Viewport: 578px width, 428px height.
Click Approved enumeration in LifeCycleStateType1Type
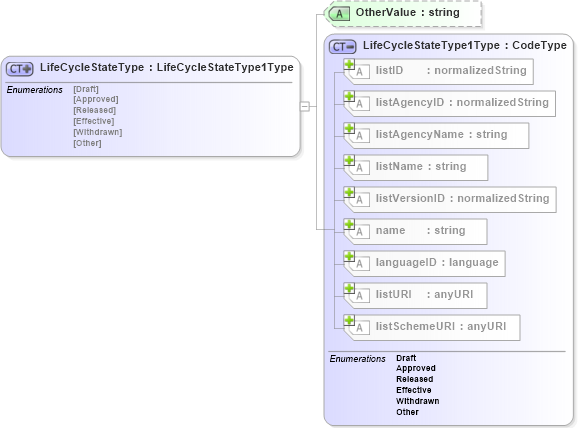416,368
